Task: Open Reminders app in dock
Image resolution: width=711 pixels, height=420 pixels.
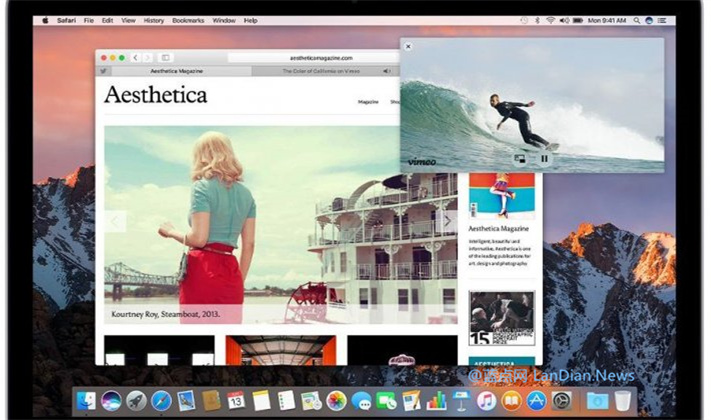Action: [286, 400]
